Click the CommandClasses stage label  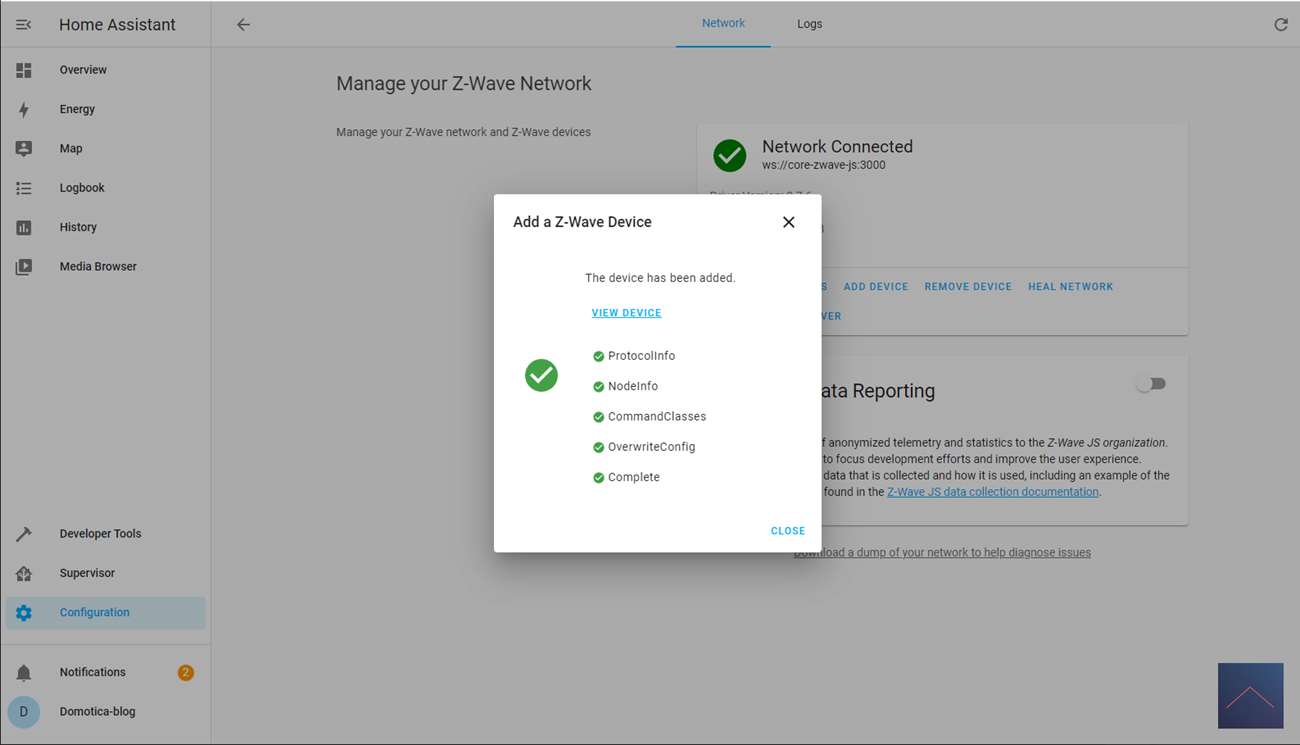point(657,417)
